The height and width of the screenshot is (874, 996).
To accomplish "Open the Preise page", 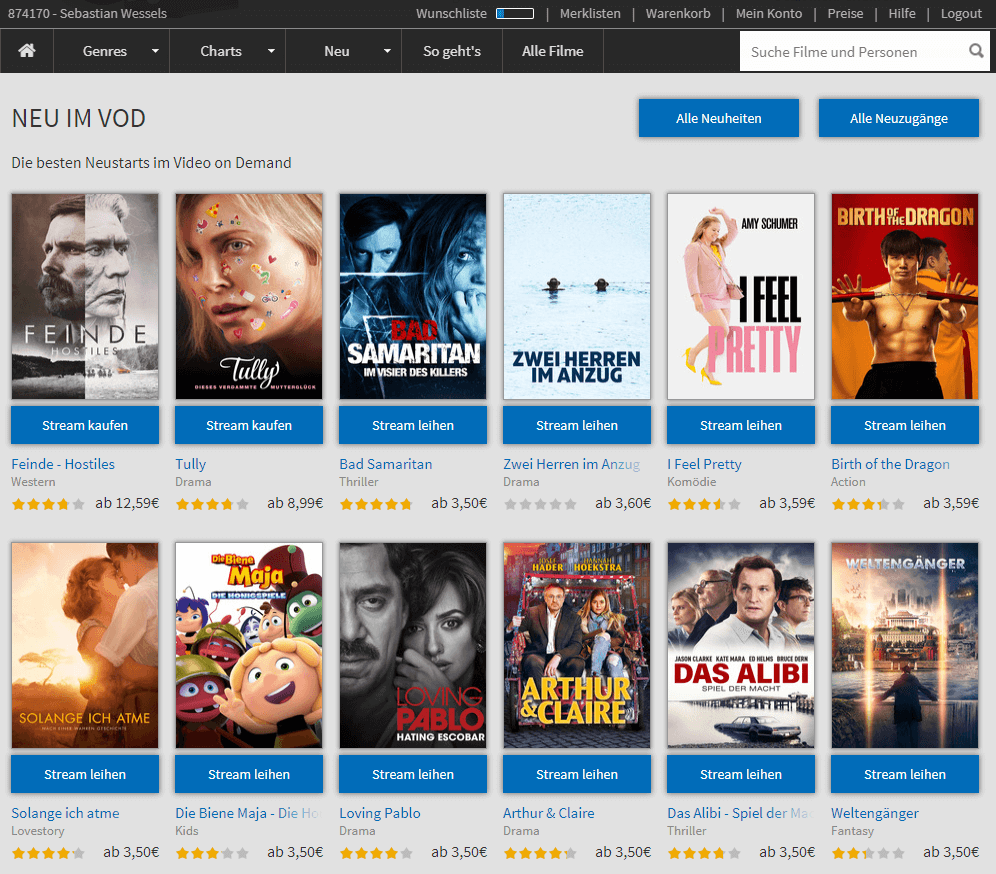I will (x=845, y=13).
